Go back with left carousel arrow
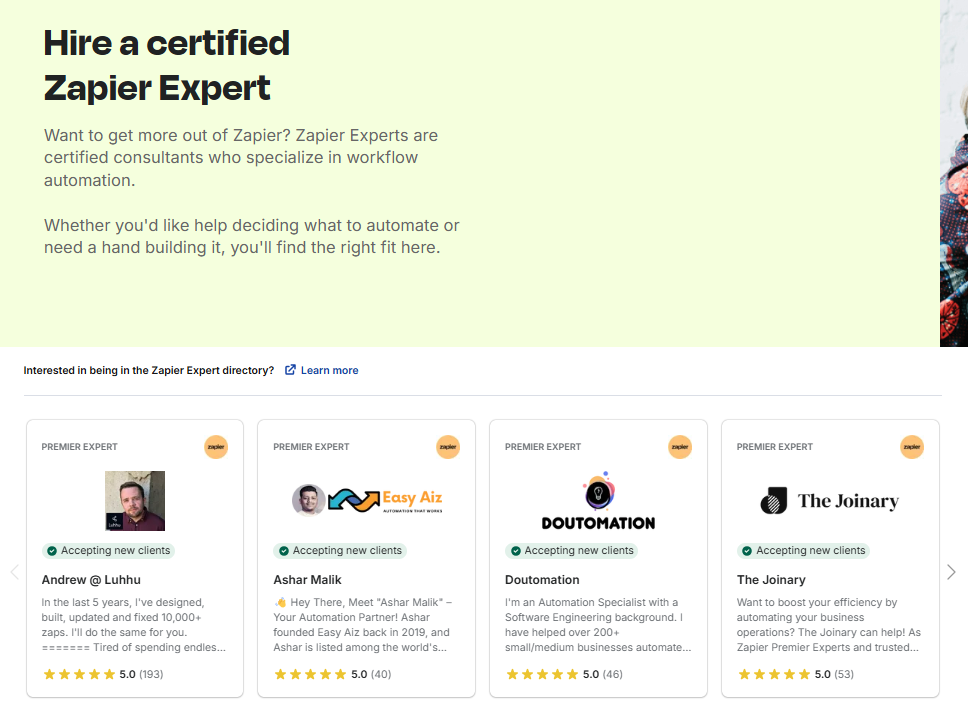The height and width of the screenshot is (708, 968). (14, 572)
